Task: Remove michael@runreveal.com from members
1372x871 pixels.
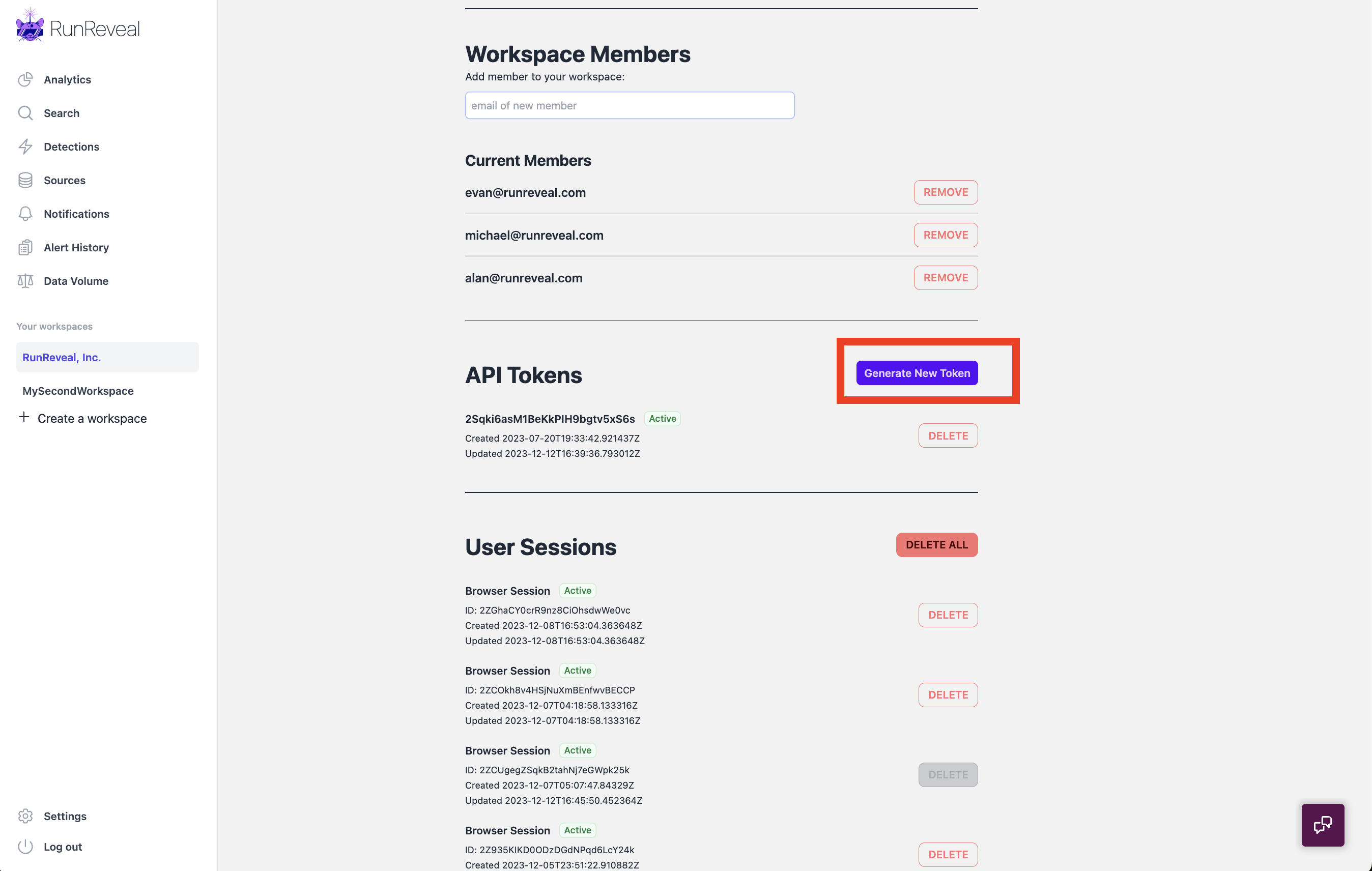Action: 945,235
